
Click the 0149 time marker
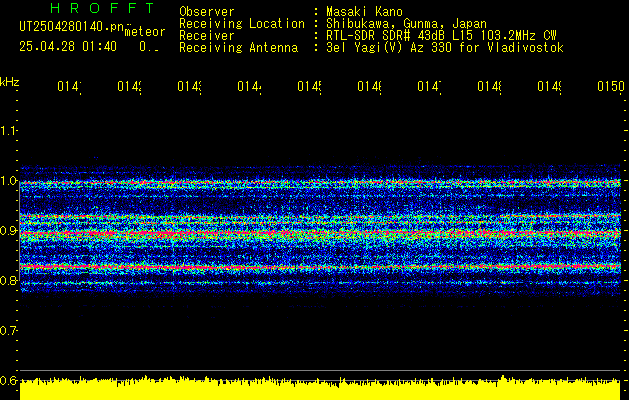click(x=549, y=86)
